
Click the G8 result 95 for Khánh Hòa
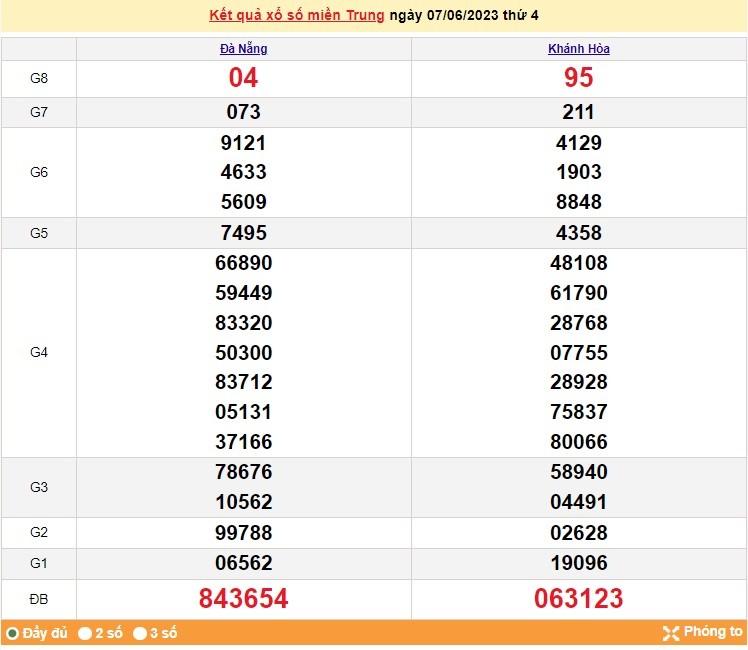click(x=579, y=78)
